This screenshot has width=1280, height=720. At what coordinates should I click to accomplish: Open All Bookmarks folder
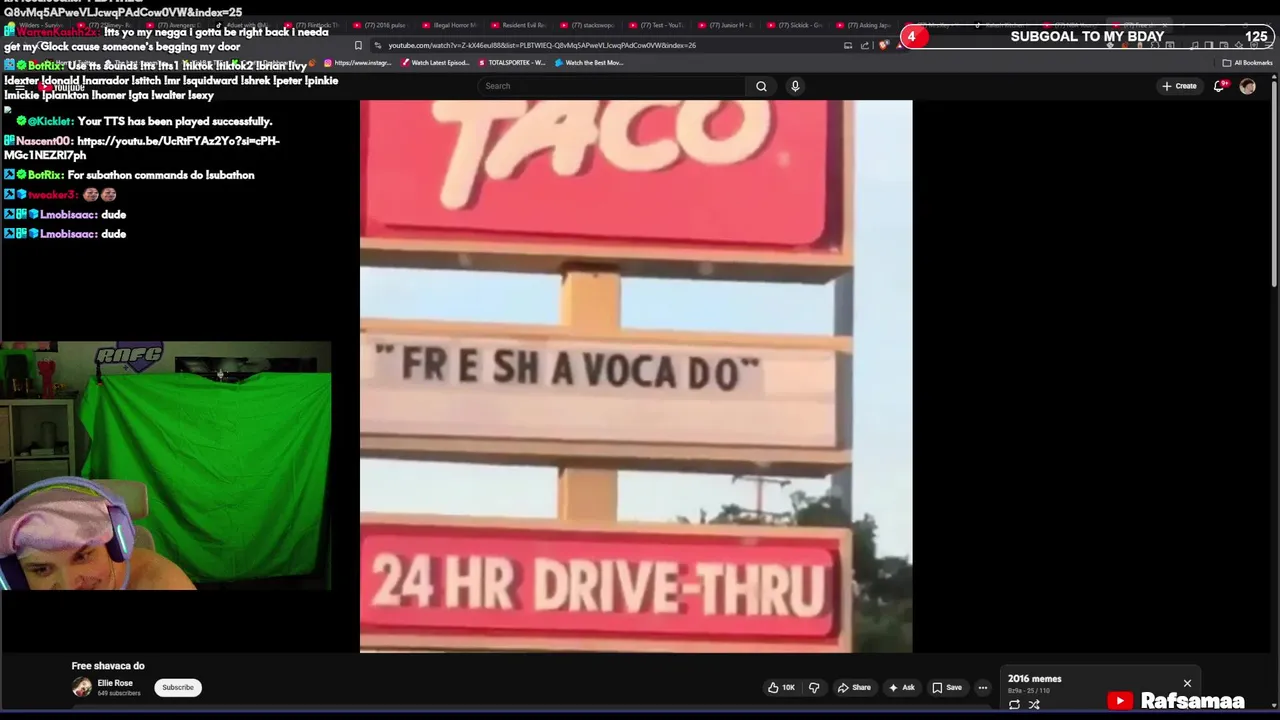pyautogui.click(x=1247, y=62)
